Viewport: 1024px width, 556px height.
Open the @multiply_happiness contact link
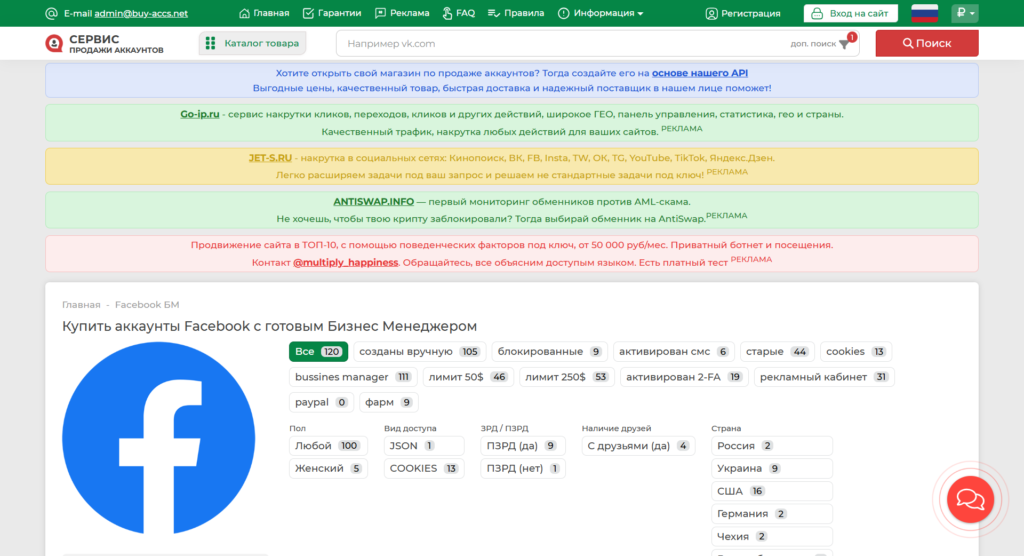345,262
